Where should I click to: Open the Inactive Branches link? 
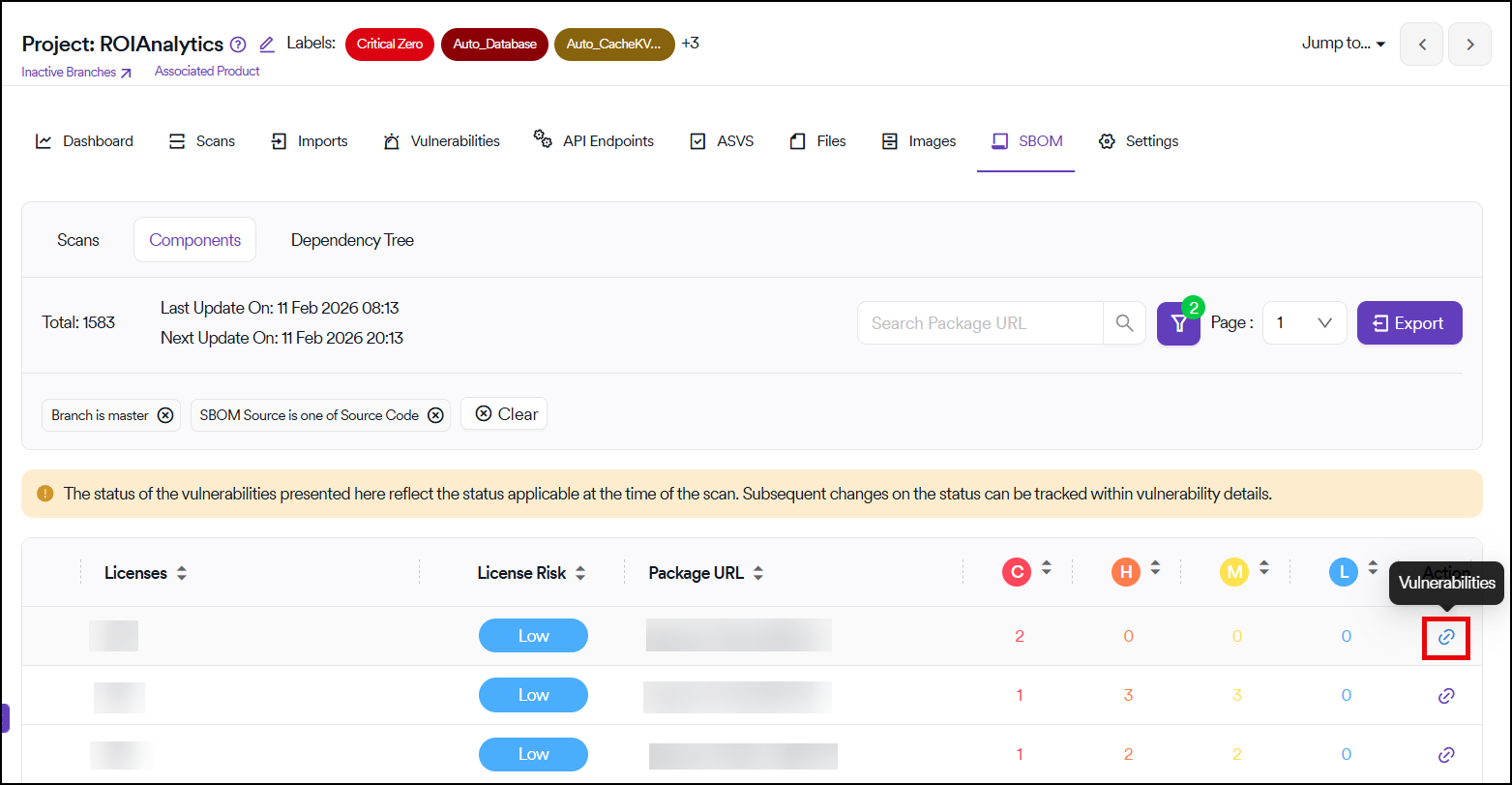coord(76,72)
